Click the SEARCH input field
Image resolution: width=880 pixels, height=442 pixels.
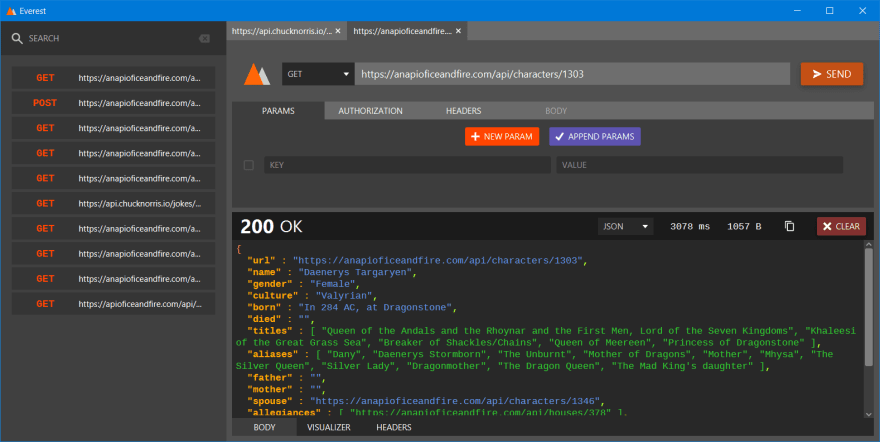tap(112, 38)
